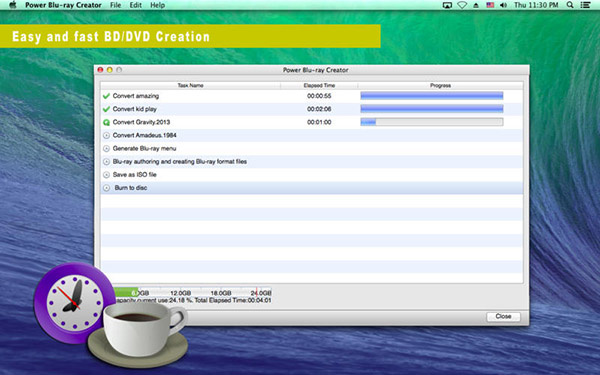Open the Help menu
The image size is (600, 375).
(157, 5)
